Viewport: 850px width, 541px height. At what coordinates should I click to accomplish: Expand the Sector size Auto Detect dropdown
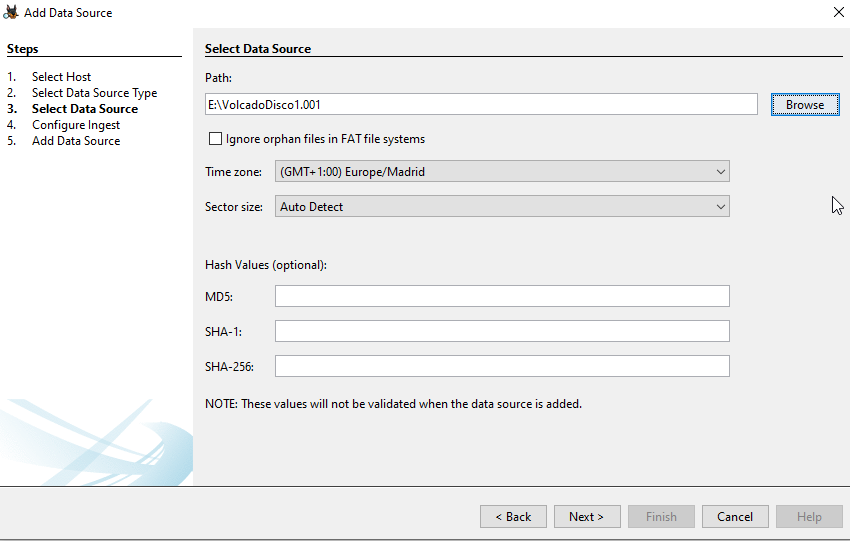tap(502, 207)
